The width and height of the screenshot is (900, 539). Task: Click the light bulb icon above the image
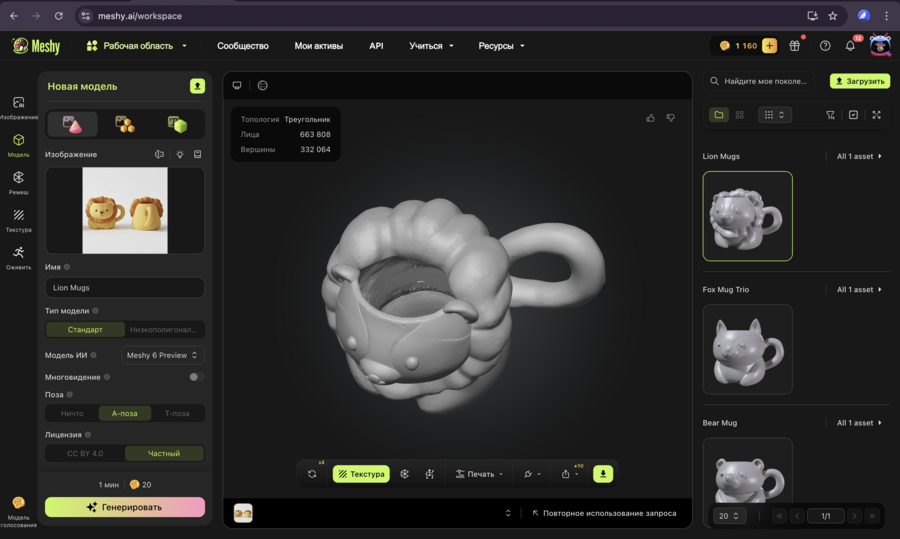point(180,154)
